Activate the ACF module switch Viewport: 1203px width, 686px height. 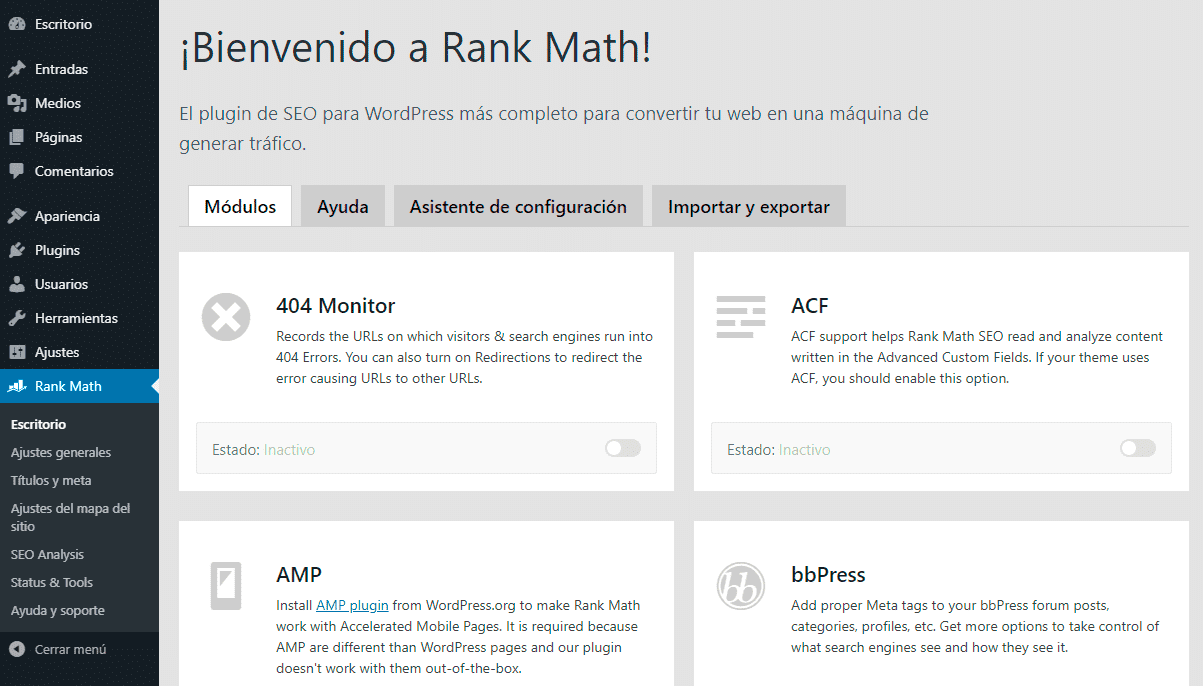click(x=1137, y=448)
